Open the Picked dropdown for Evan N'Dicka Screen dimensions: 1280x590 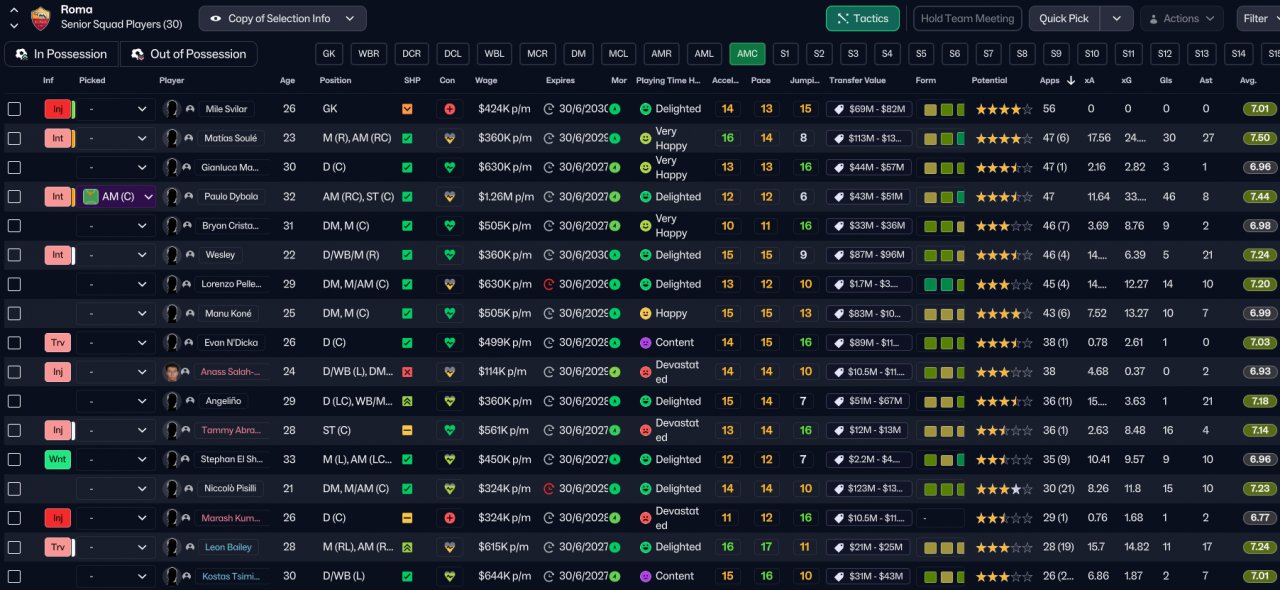117,343
